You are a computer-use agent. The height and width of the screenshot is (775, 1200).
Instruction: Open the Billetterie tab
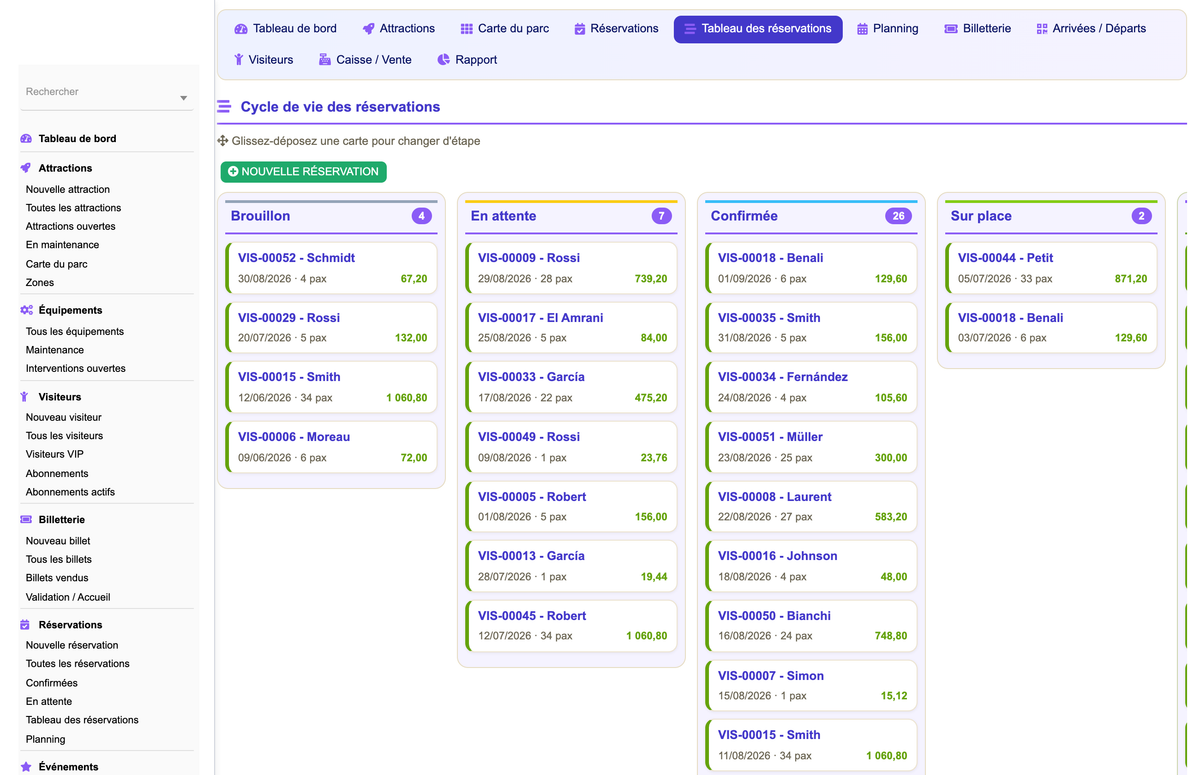[978, 29]
